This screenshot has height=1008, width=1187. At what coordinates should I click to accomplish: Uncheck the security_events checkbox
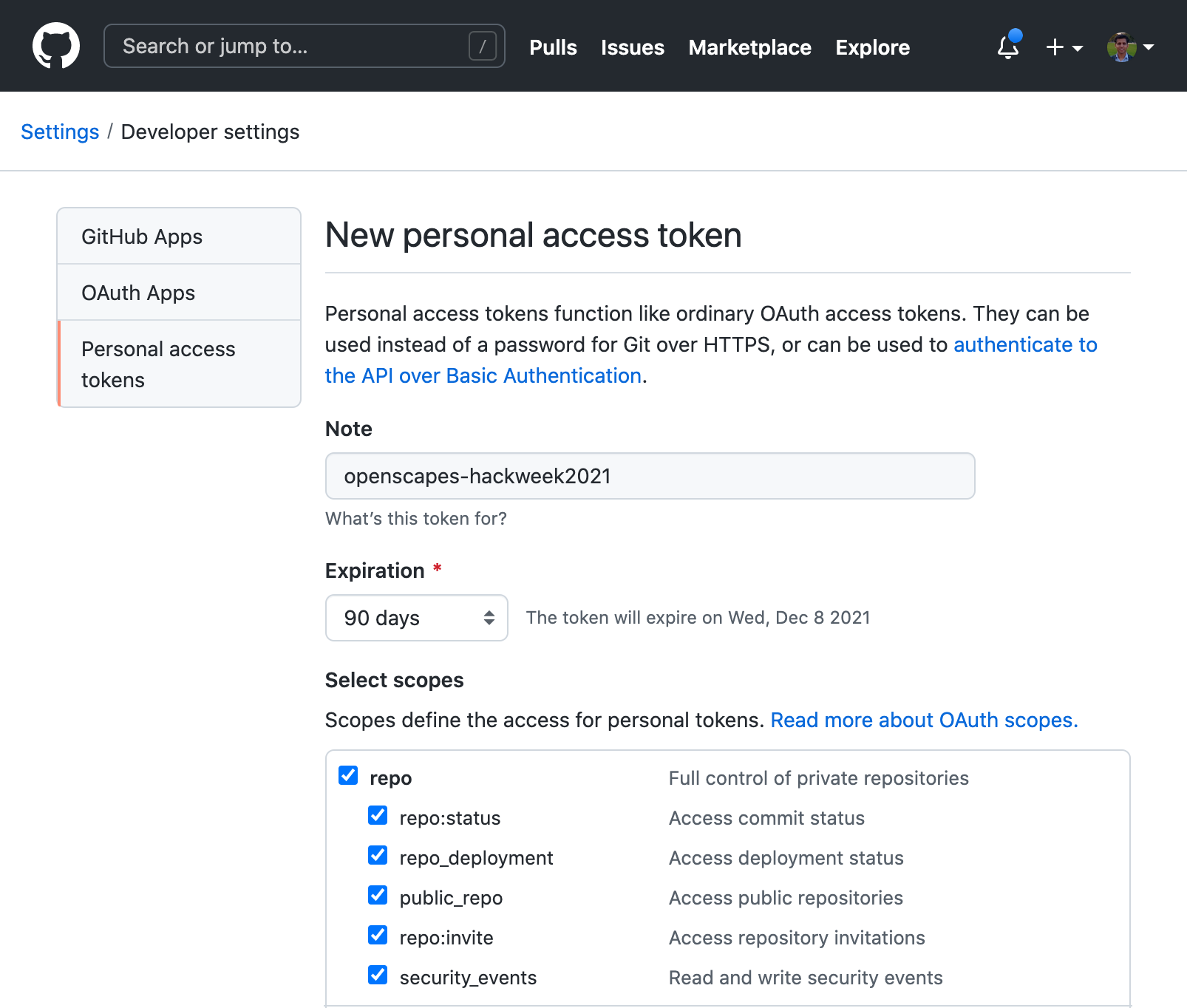point(378,975)
